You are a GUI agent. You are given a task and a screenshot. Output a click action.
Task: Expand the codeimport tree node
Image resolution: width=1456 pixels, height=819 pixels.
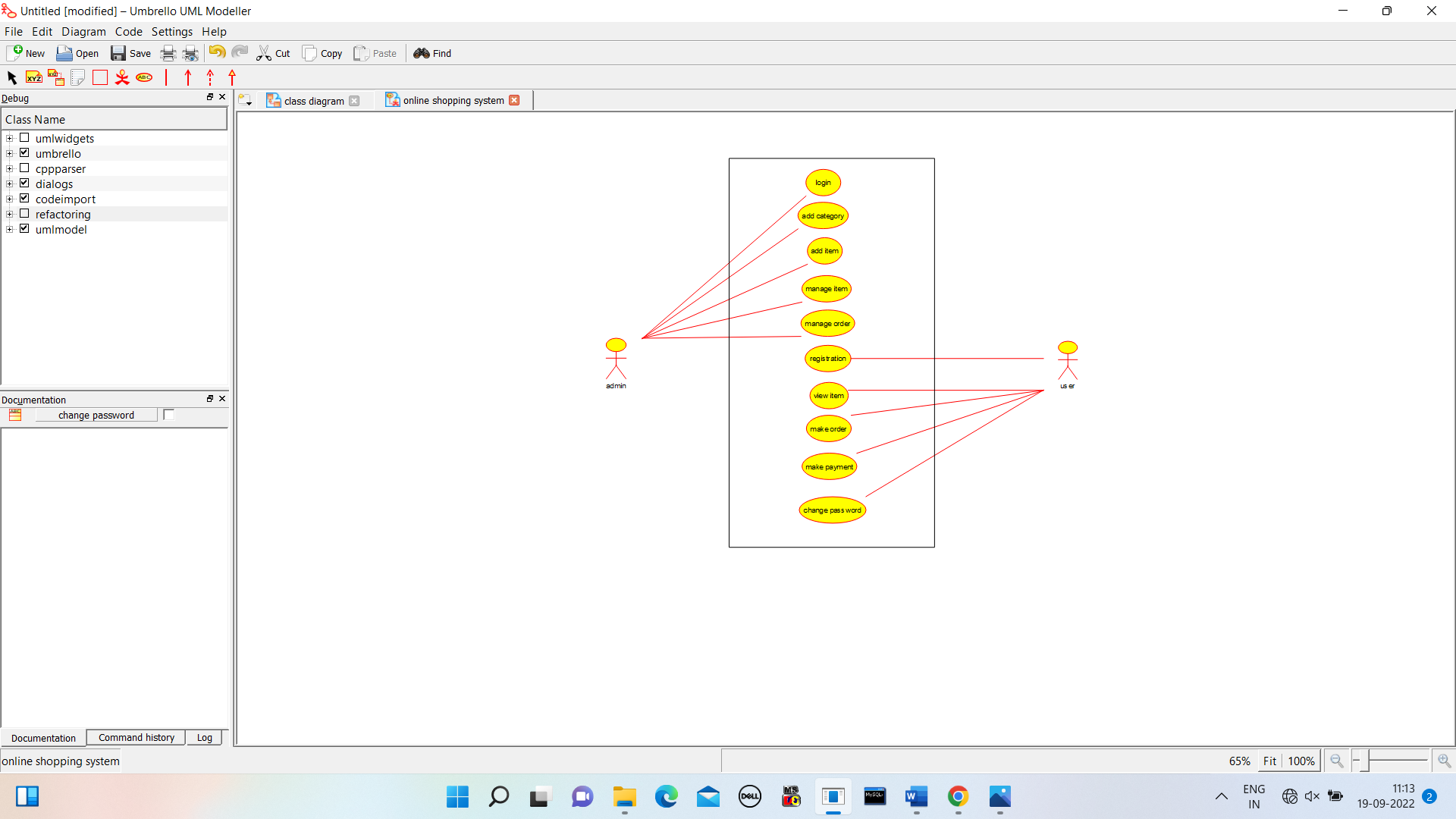[10, 199]
